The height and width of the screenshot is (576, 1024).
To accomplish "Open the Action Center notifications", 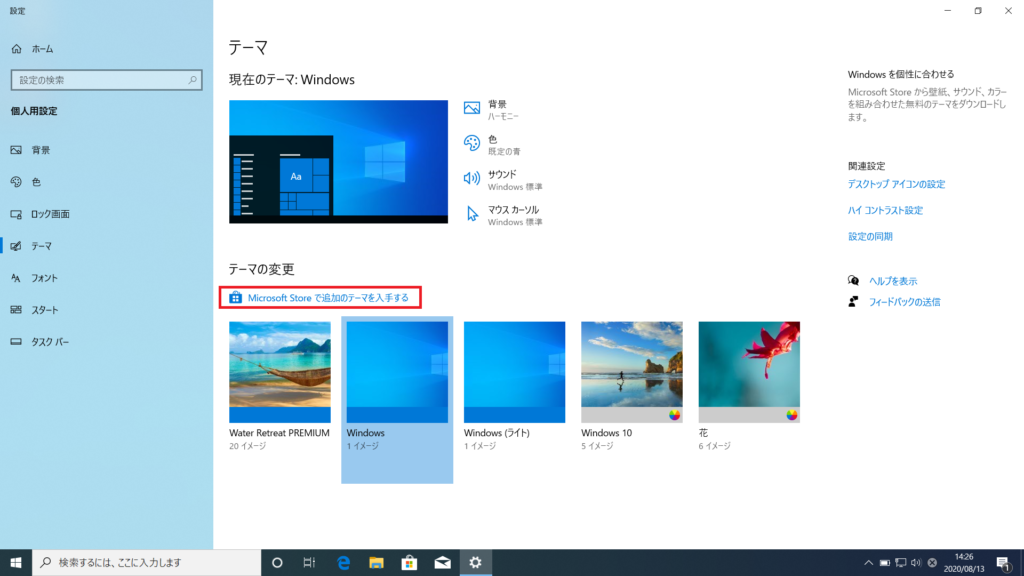I will tap(1004, 562).
